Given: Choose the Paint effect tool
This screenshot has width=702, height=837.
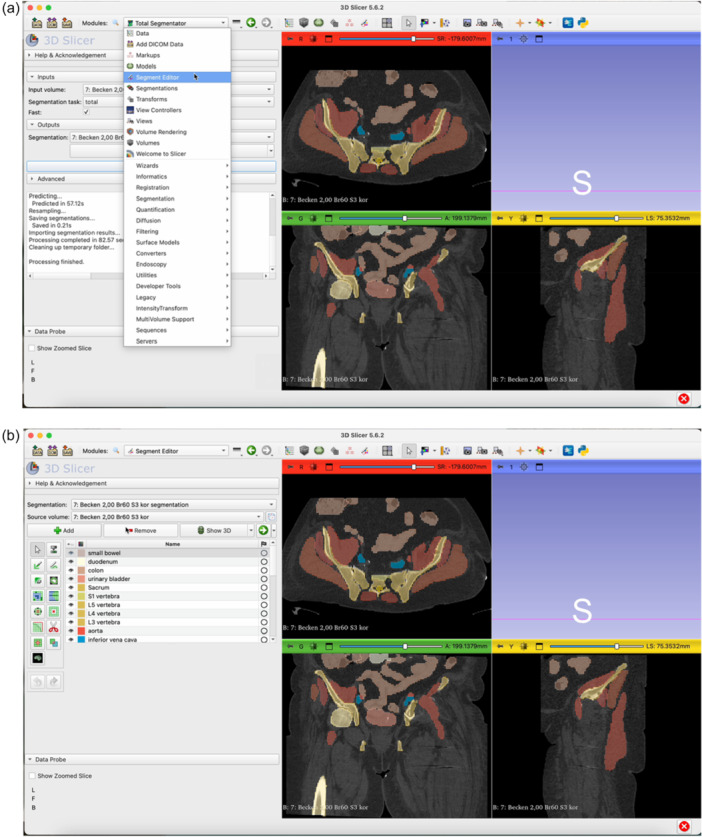Looking at the screenshot, I should pyautogui.click(x=37, y=565).
